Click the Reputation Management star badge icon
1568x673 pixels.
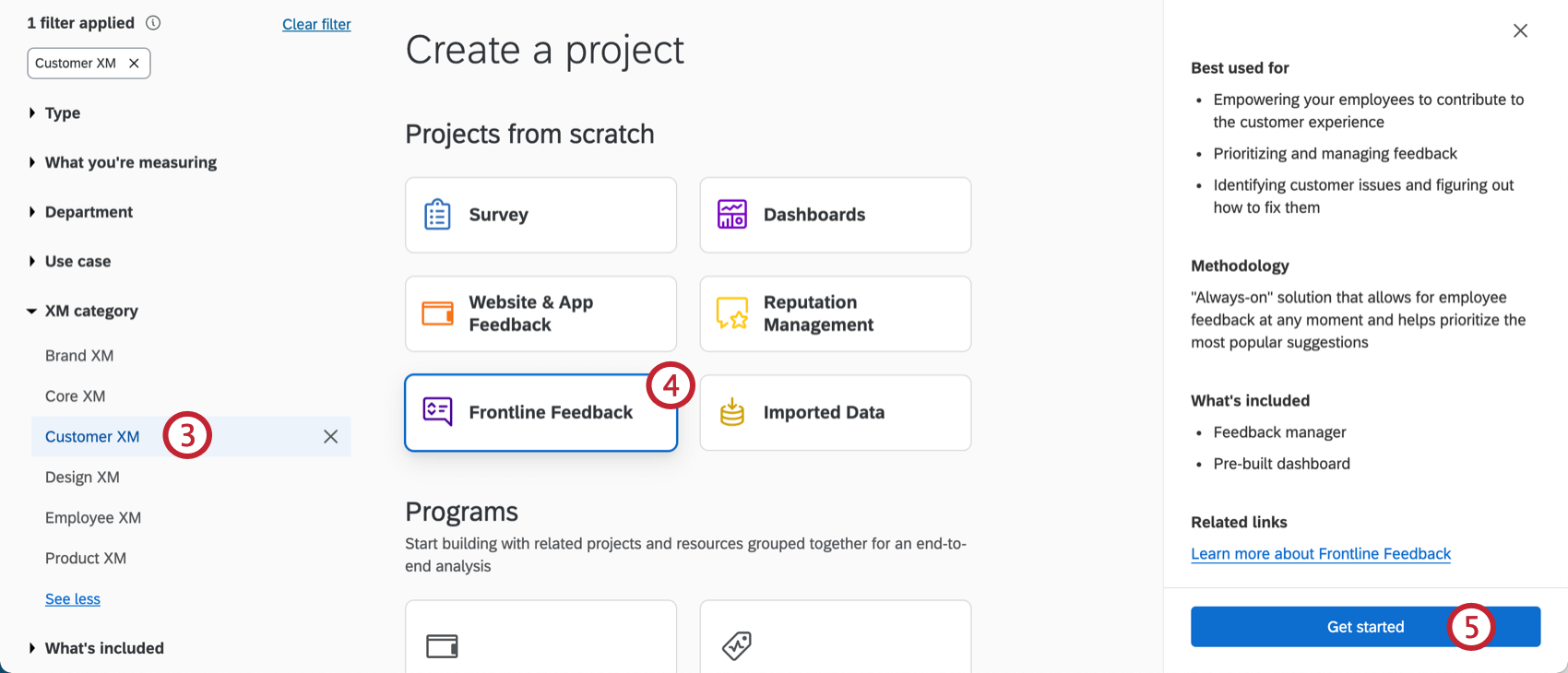click(731, 313)
